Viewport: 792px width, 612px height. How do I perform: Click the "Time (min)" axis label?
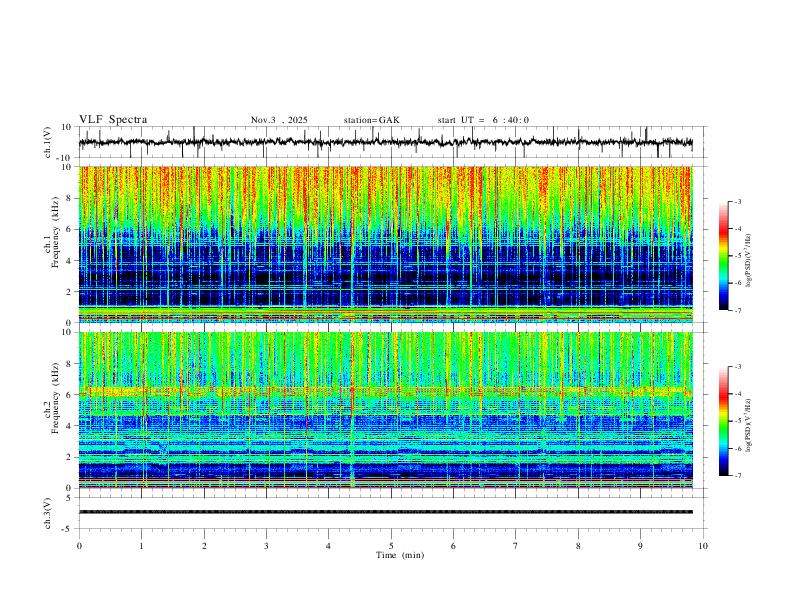click(x=400, y=555)
